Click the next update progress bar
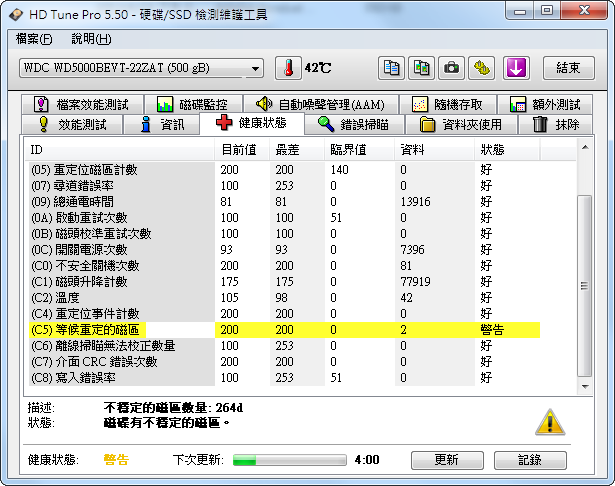Image resolution: width=615 pixels, height=486 pixels. (x=290, y=460)
